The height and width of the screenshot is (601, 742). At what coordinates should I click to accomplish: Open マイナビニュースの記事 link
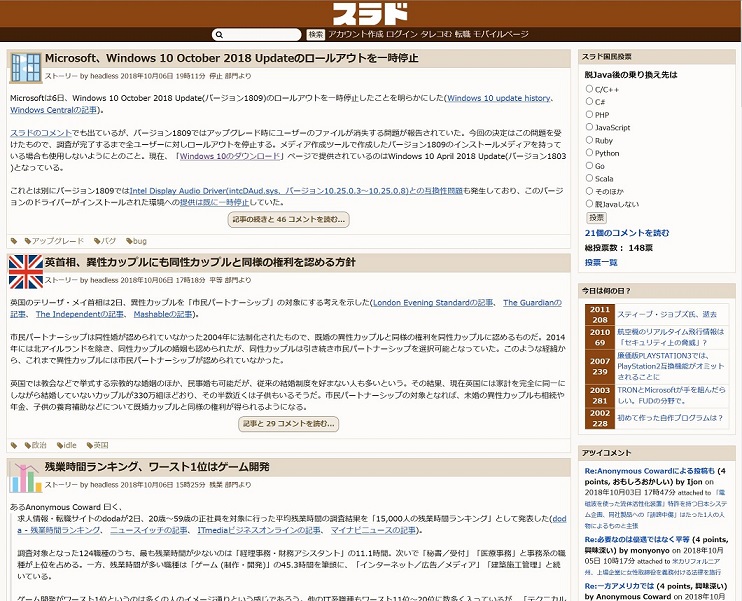coord(374,530)
